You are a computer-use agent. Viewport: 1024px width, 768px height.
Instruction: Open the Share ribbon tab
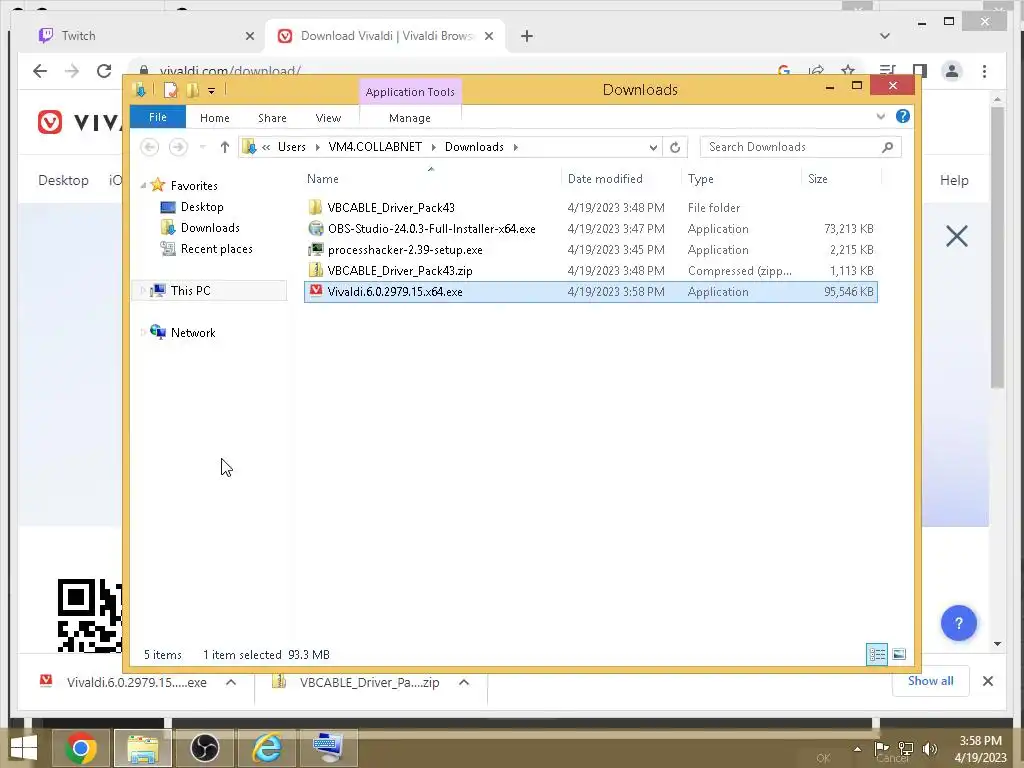coord(272,118)
